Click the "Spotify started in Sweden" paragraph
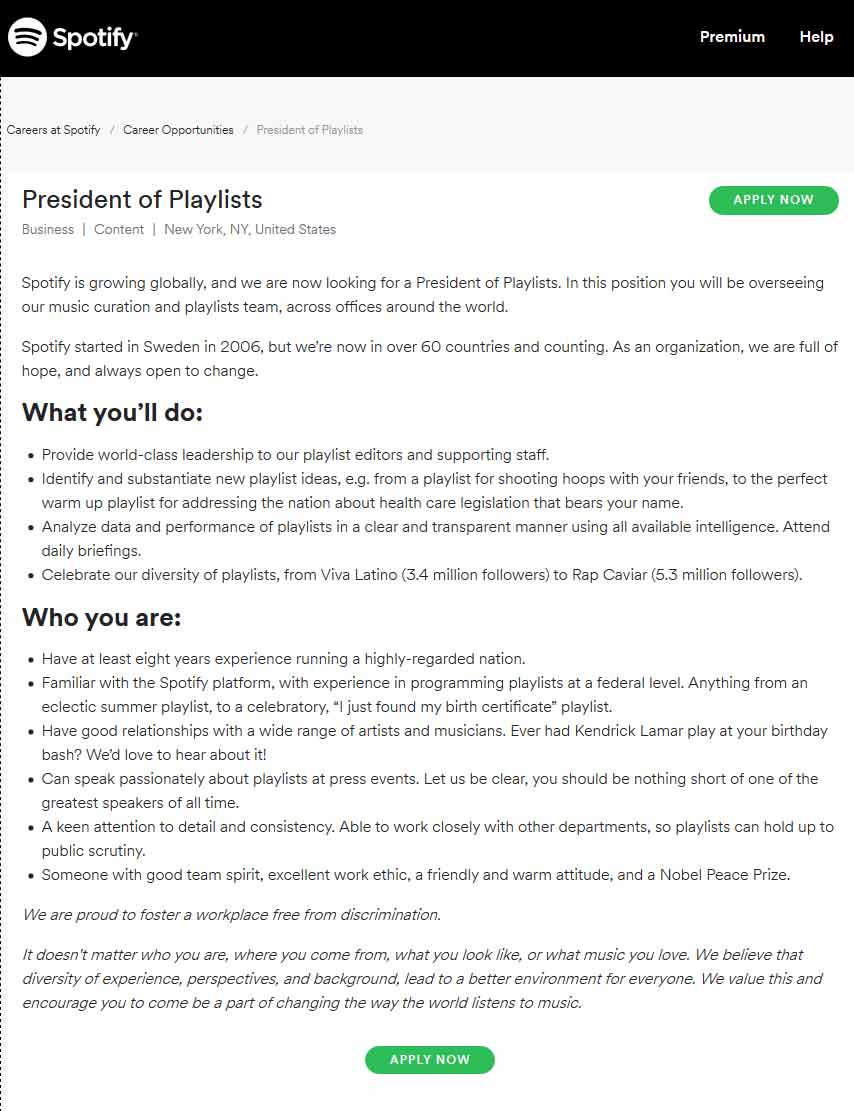The image size is (854, 1111). (430, 358)
